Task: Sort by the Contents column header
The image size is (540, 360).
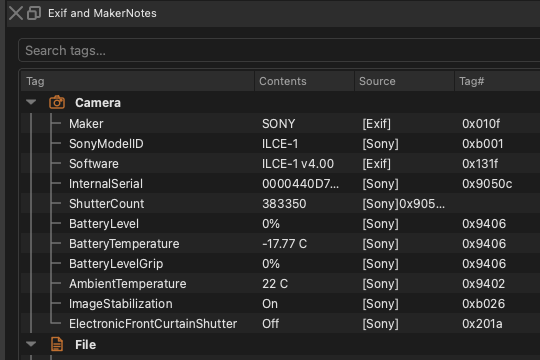Action: point(304,81)
